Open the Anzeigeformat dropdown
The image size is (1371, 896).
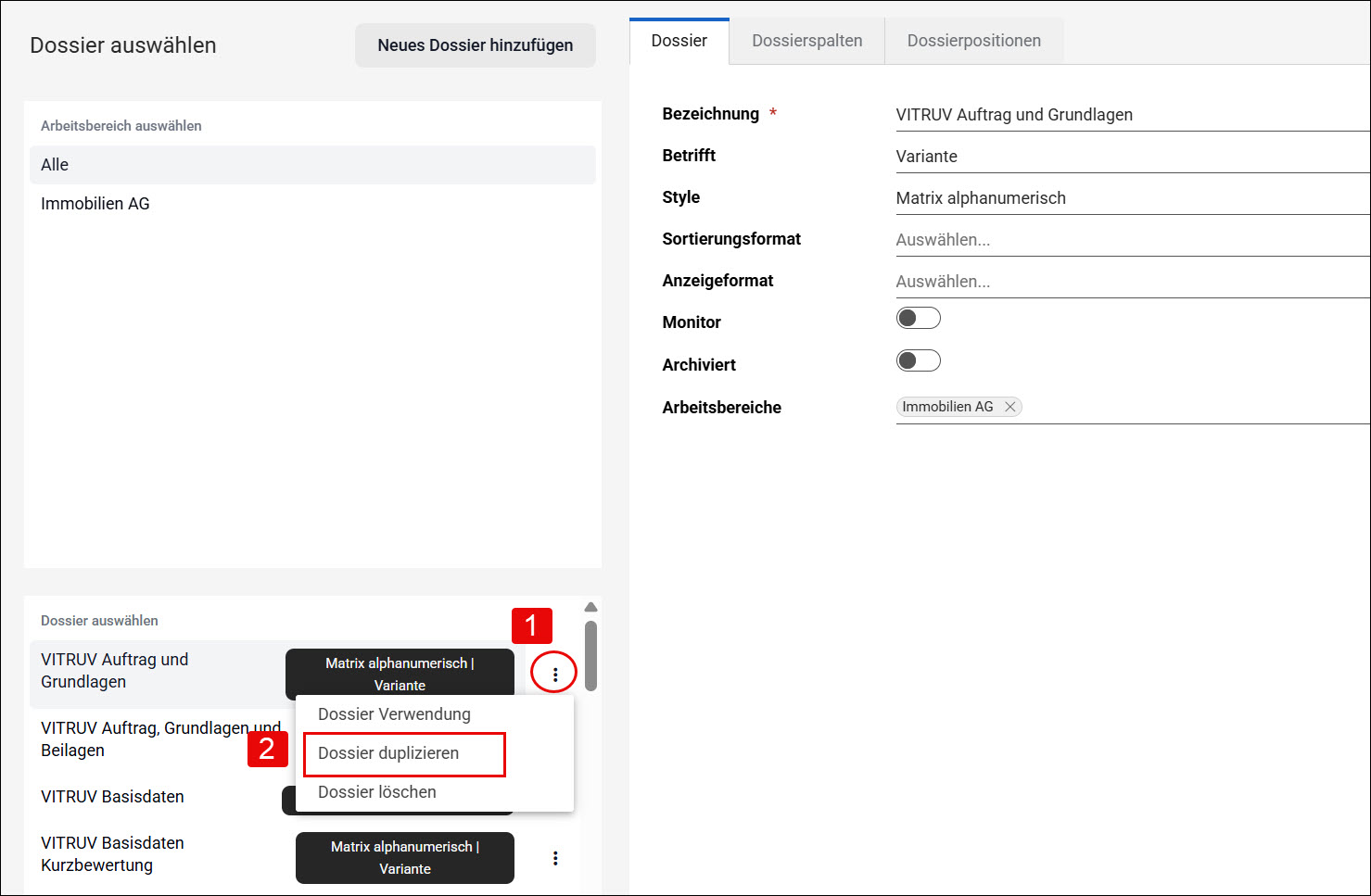(x=1132, y=281)
